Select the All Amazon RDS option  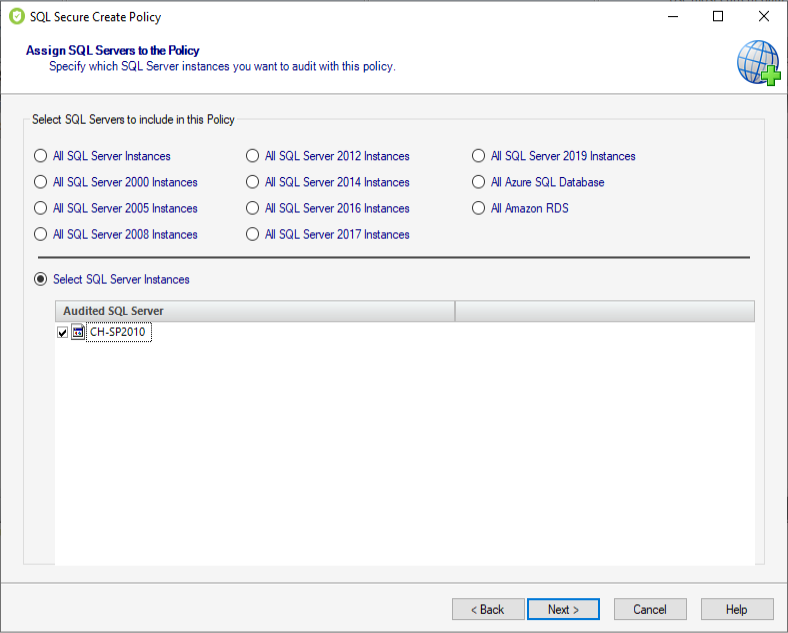479,208
